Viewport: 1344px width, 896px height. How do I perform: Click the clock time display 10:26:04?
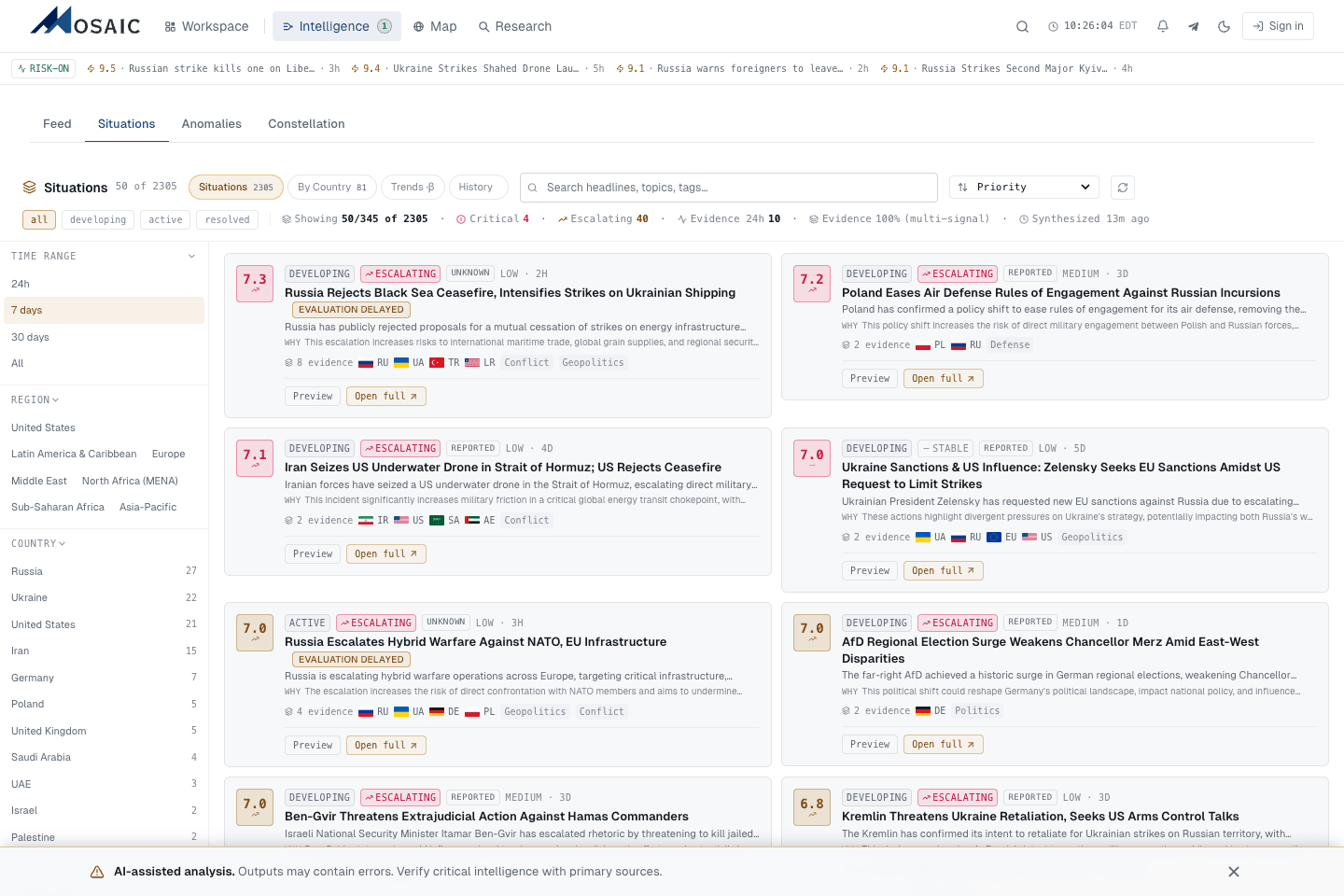1093,26
